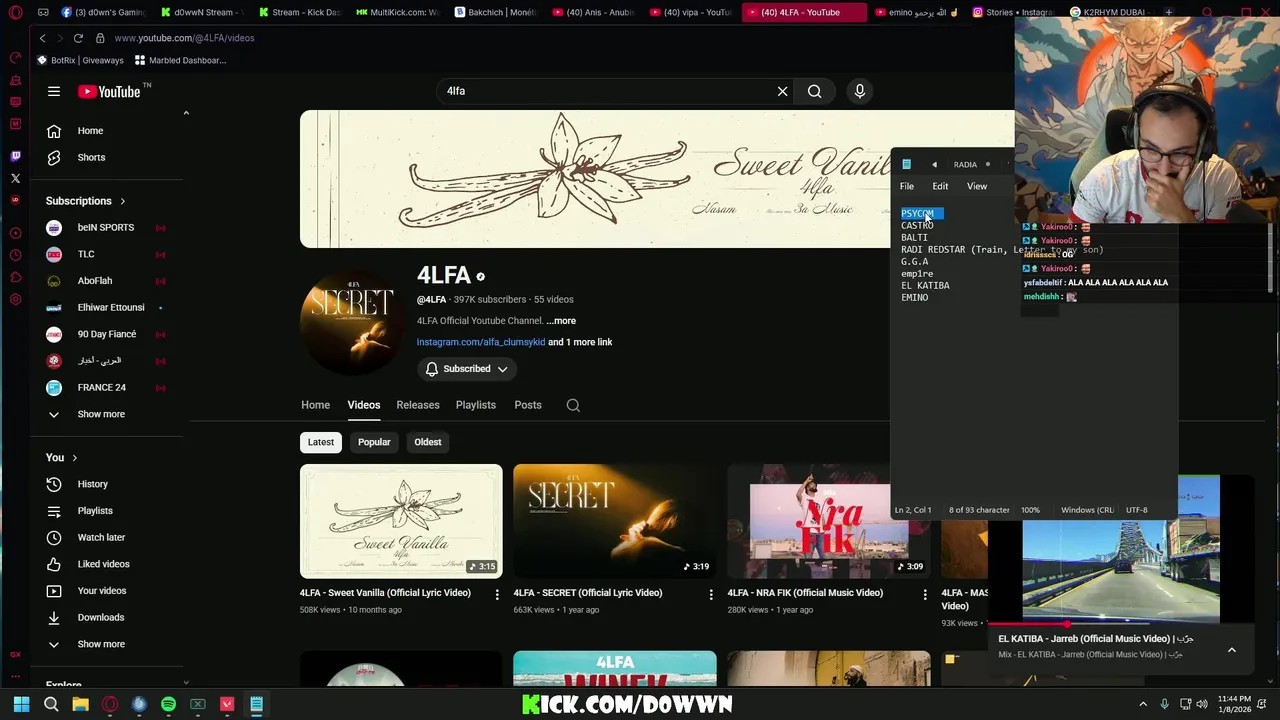The height and width of the screenshot is (720, 1280).
Task: Open the 90 Day Fiancé subscription
Action: 105,334
